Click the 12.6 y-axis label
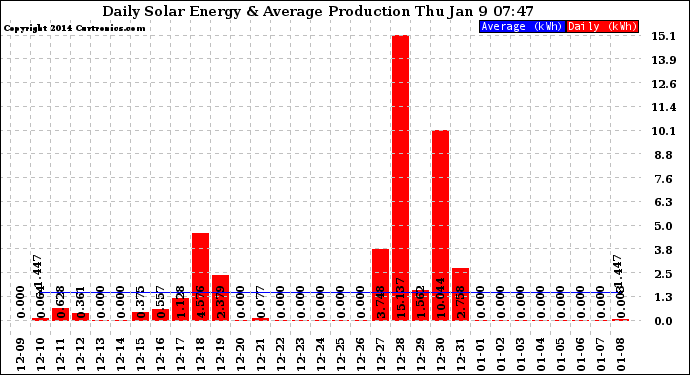The width and height of the screenshot is (690, 375). pos(664,84)
